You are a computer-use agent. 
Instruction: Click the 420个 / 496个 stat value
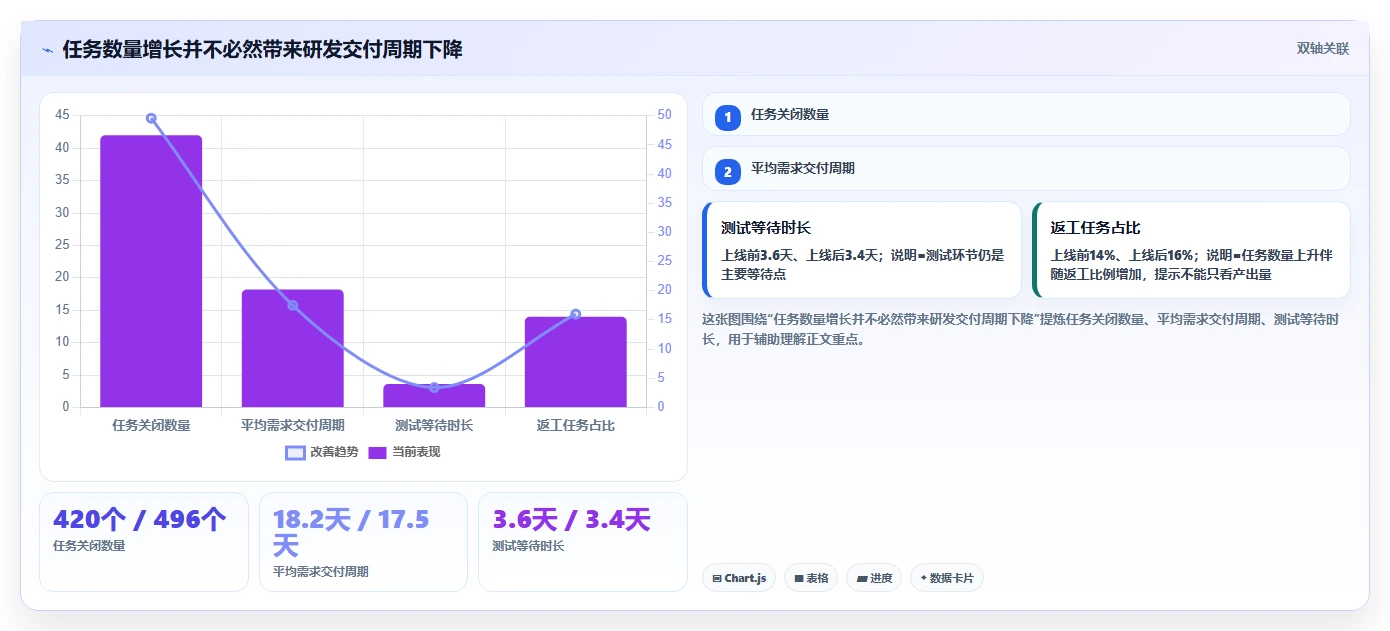tap(140, 520)
